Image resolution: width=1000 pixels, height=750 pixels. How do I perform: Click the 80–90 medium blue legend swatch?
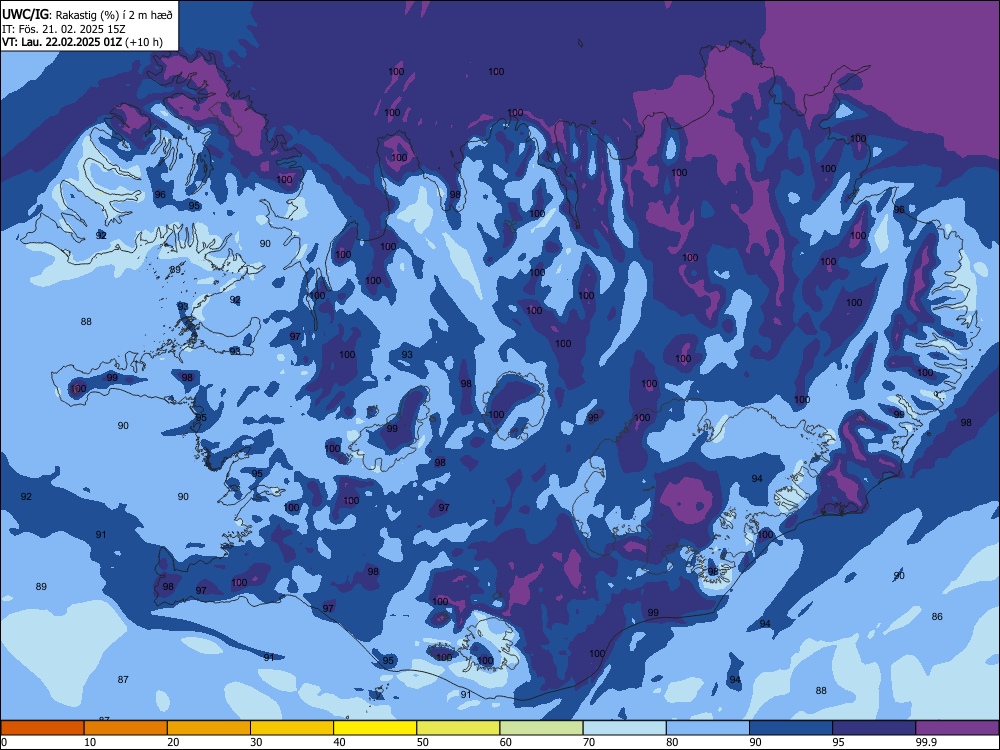(708, 728)
